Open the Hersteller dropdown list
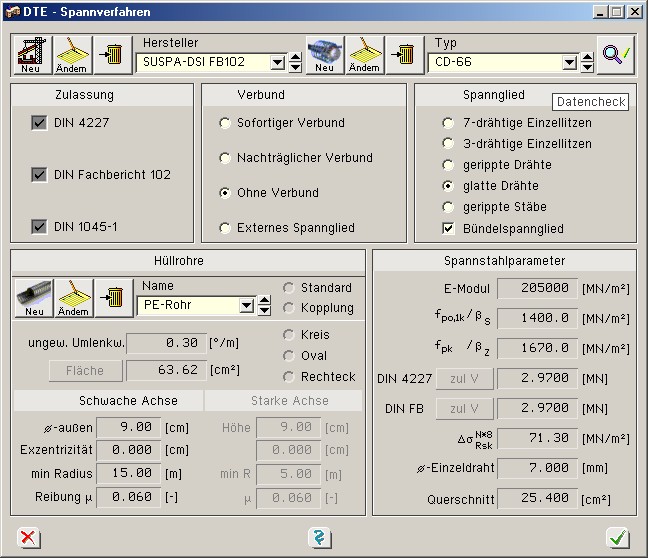Screen dimensions: 648x558 coord(277,63)
